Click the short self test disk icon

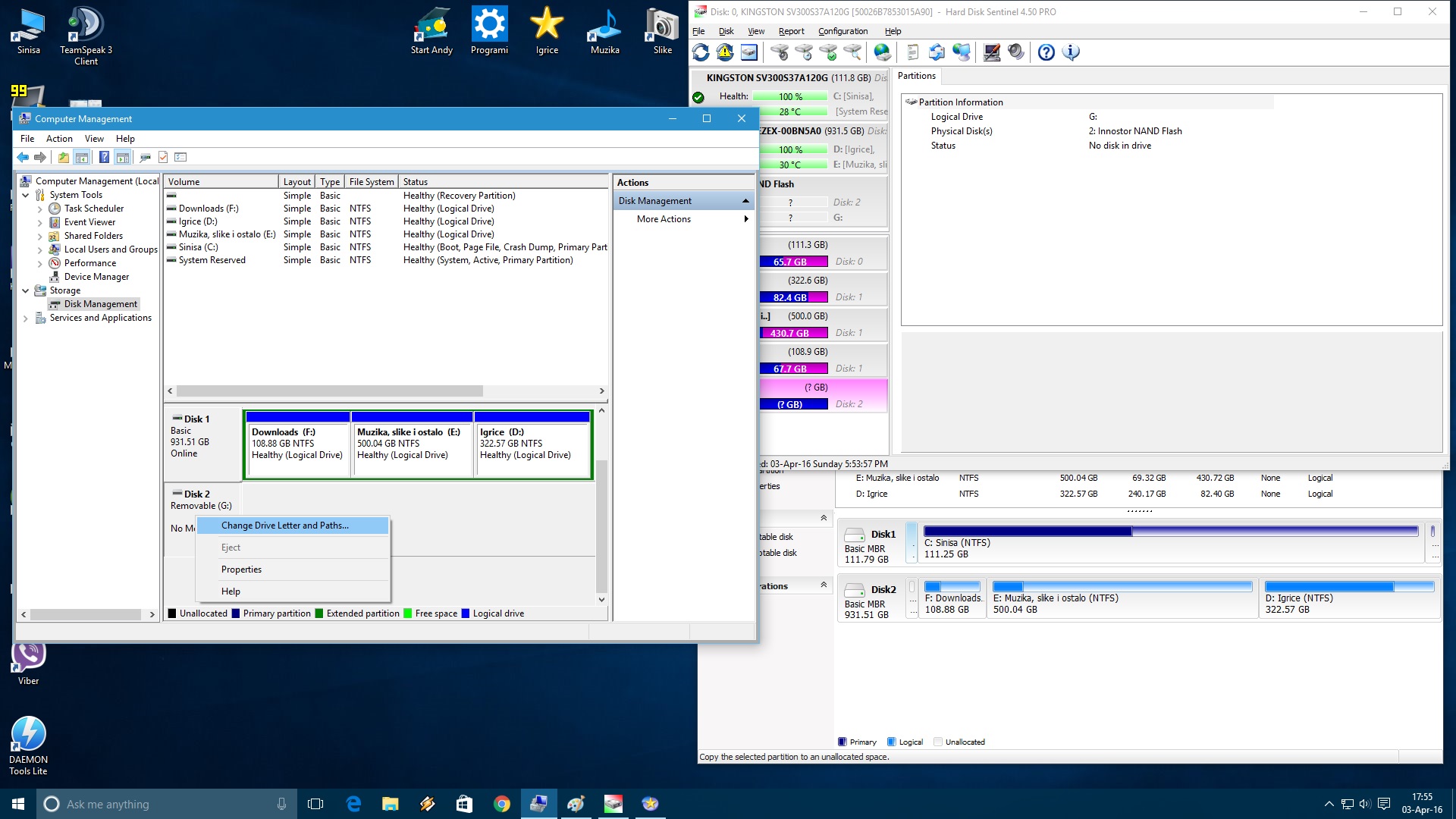[780, 52]
